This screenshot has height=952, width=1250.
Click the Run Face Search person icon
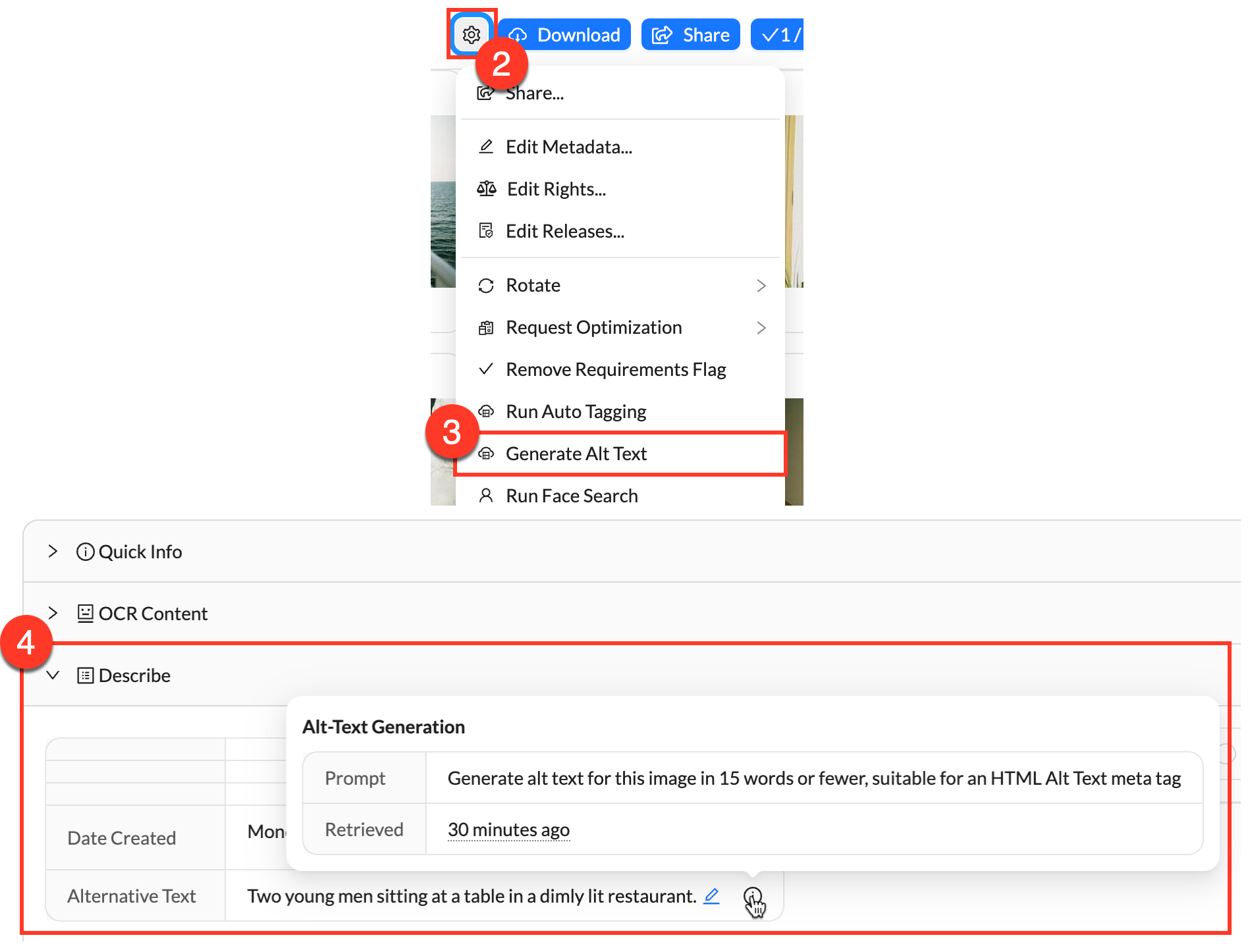coord(487,495)
